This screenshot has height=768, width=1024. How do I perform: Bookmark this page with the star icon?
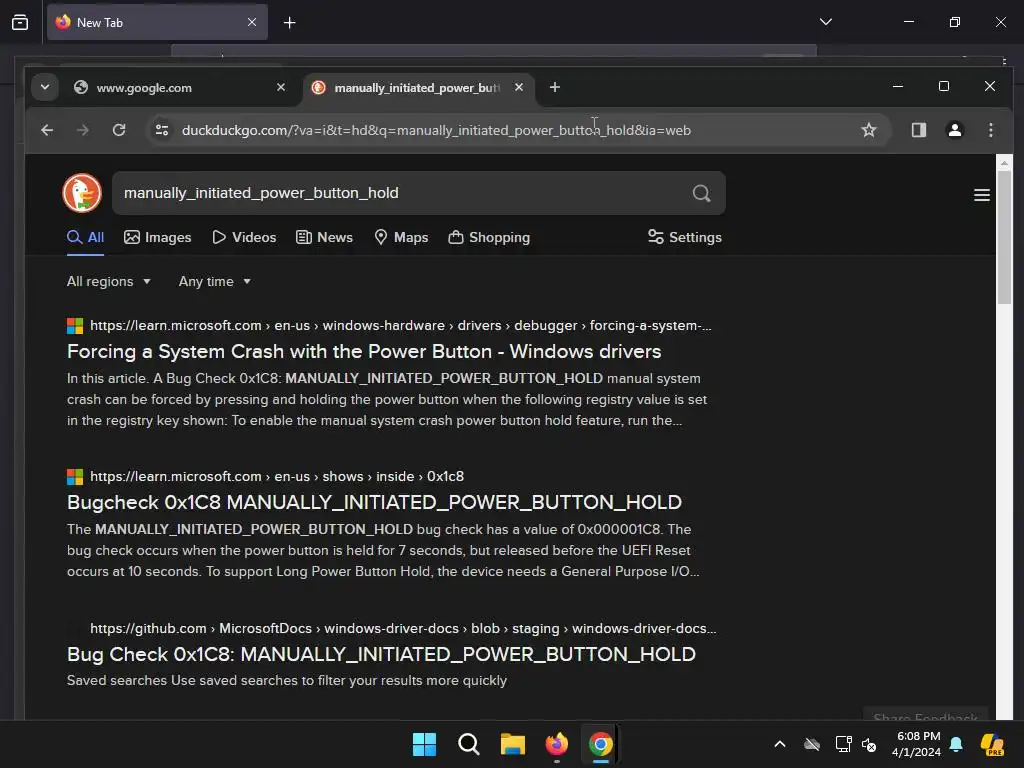869,130
